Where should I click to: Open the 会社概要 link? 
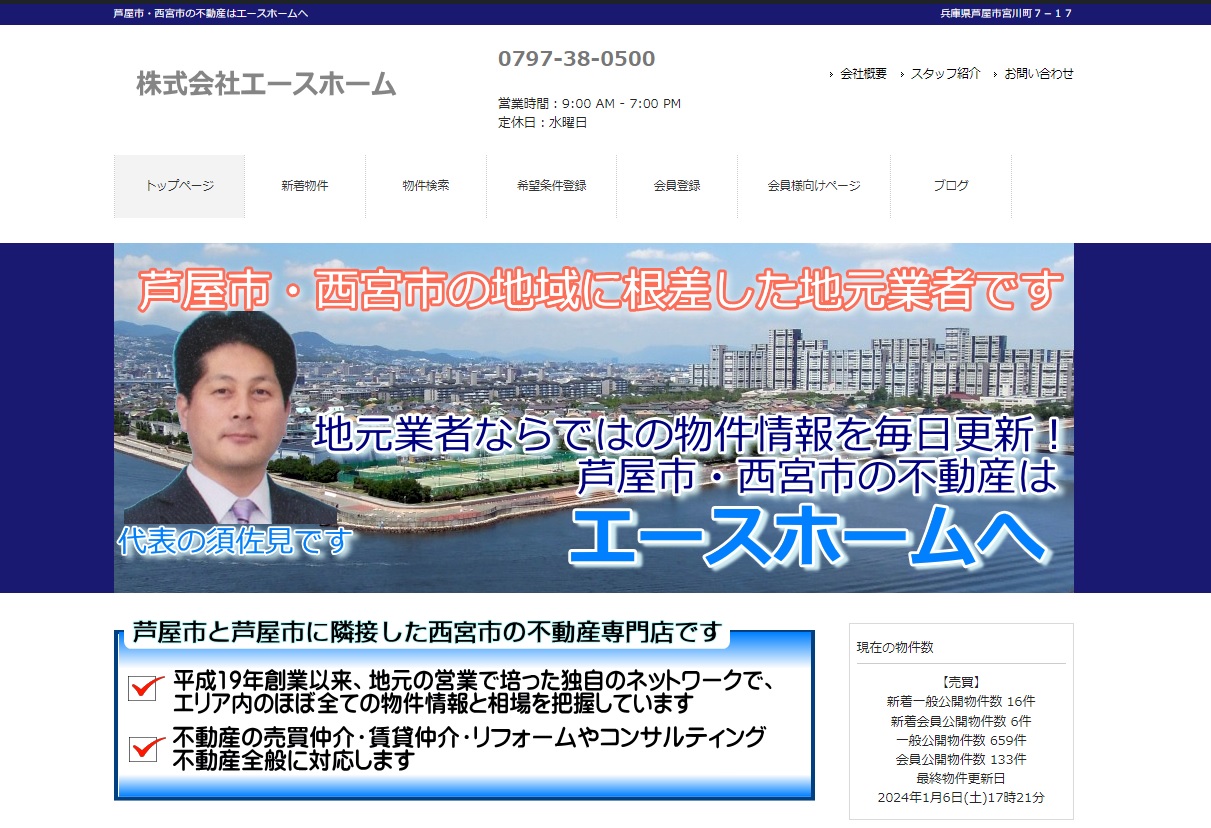click(863, 74)
